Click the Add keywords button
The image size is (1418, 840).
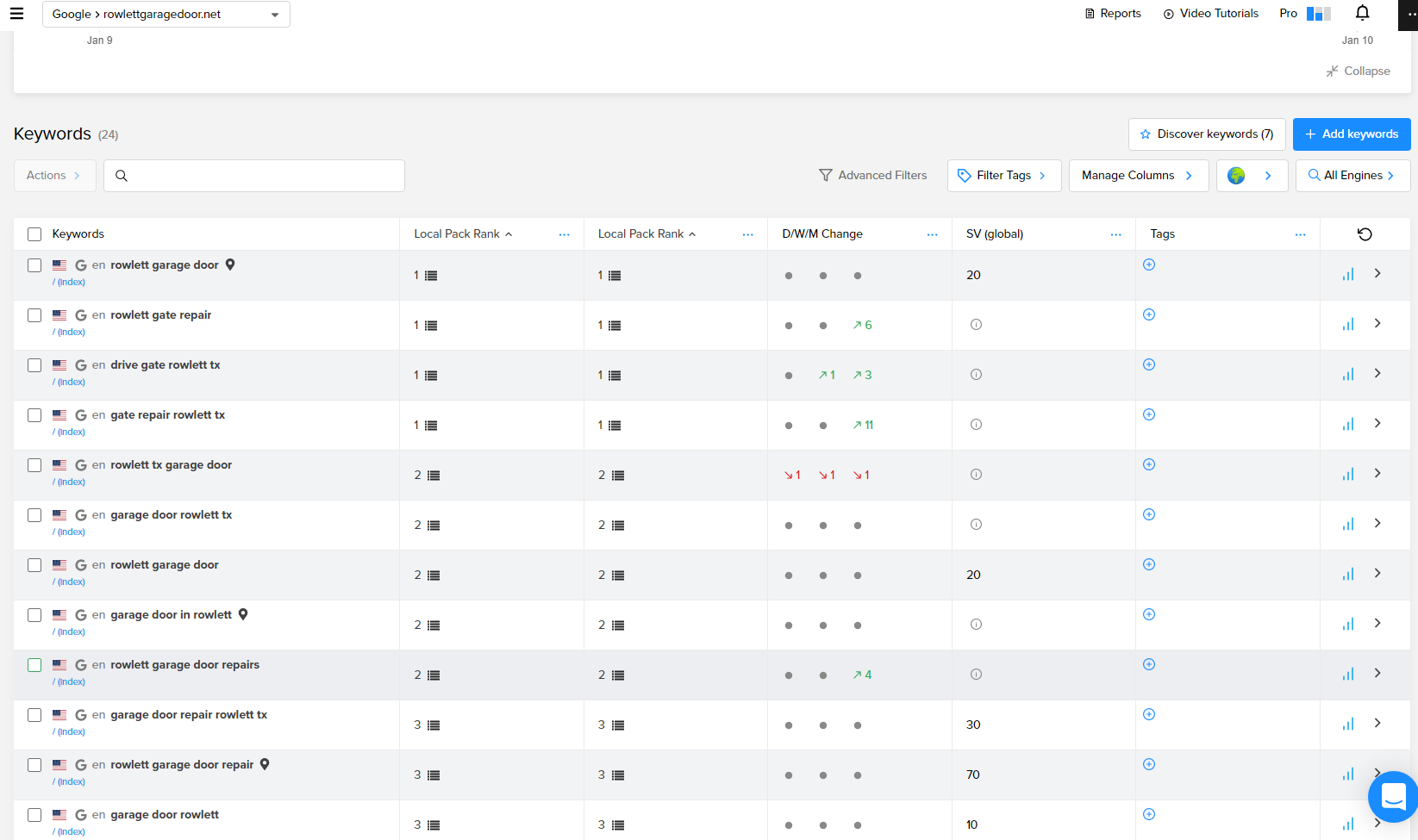click(1351, 134)
